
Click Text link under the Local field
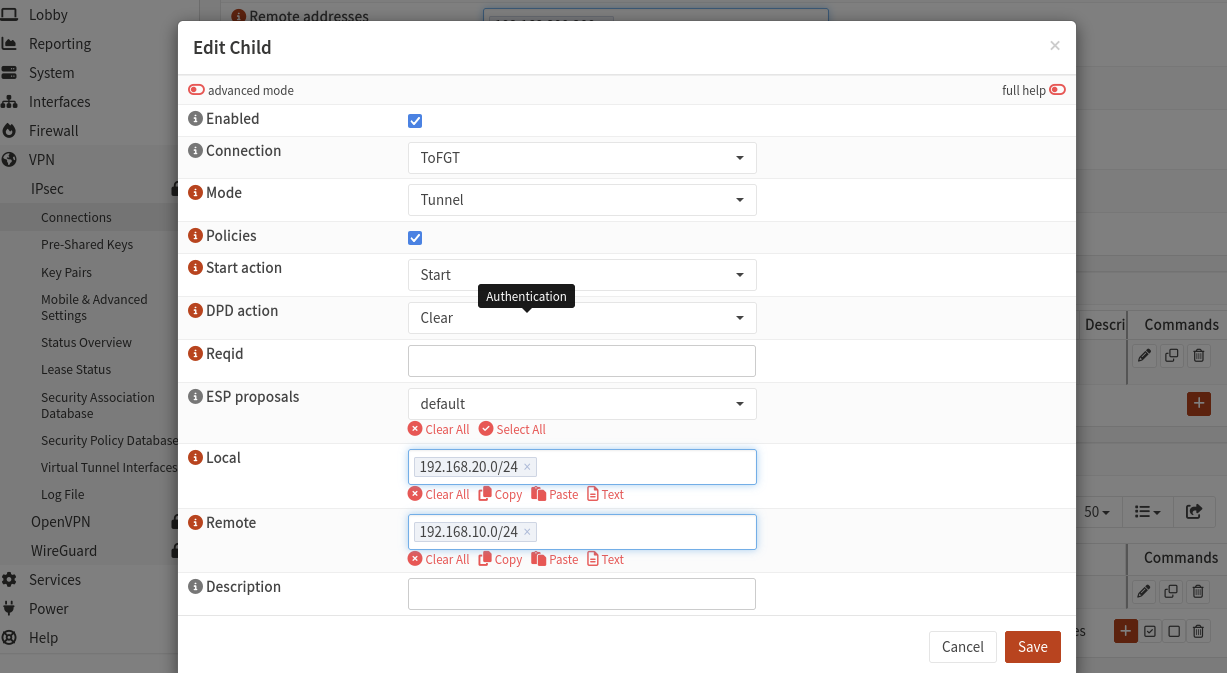click(x=605, y=495)
